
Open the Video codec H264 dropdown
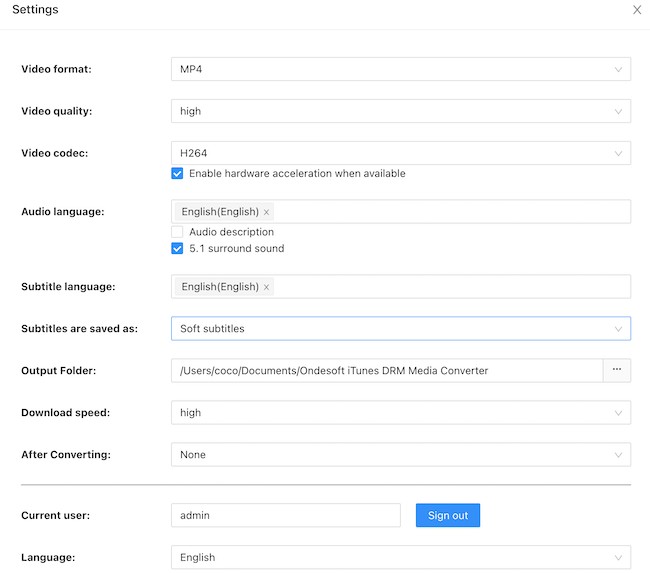[400, 153]
